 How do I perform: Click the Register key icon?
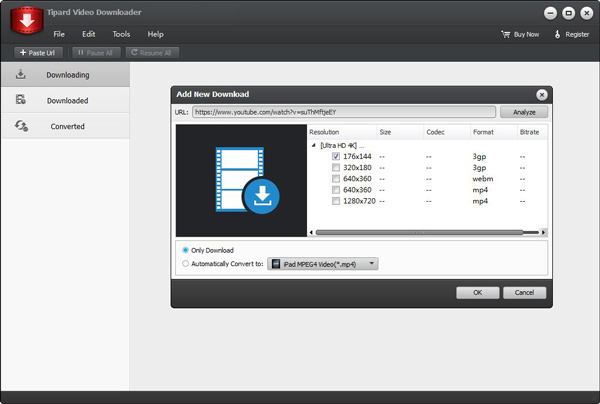tap(557, 34)
